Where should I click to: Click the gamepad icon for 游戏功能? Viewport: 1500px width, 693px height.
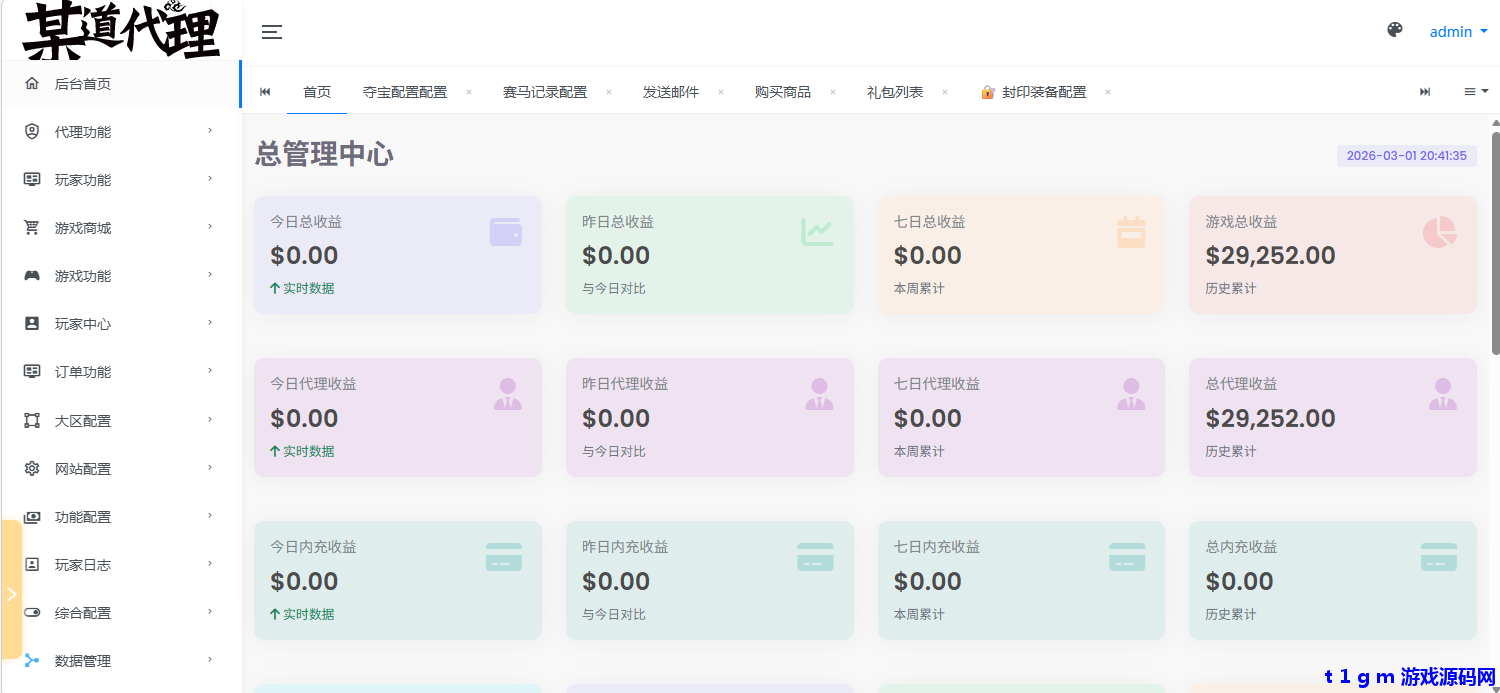click(x=32, y=276)
